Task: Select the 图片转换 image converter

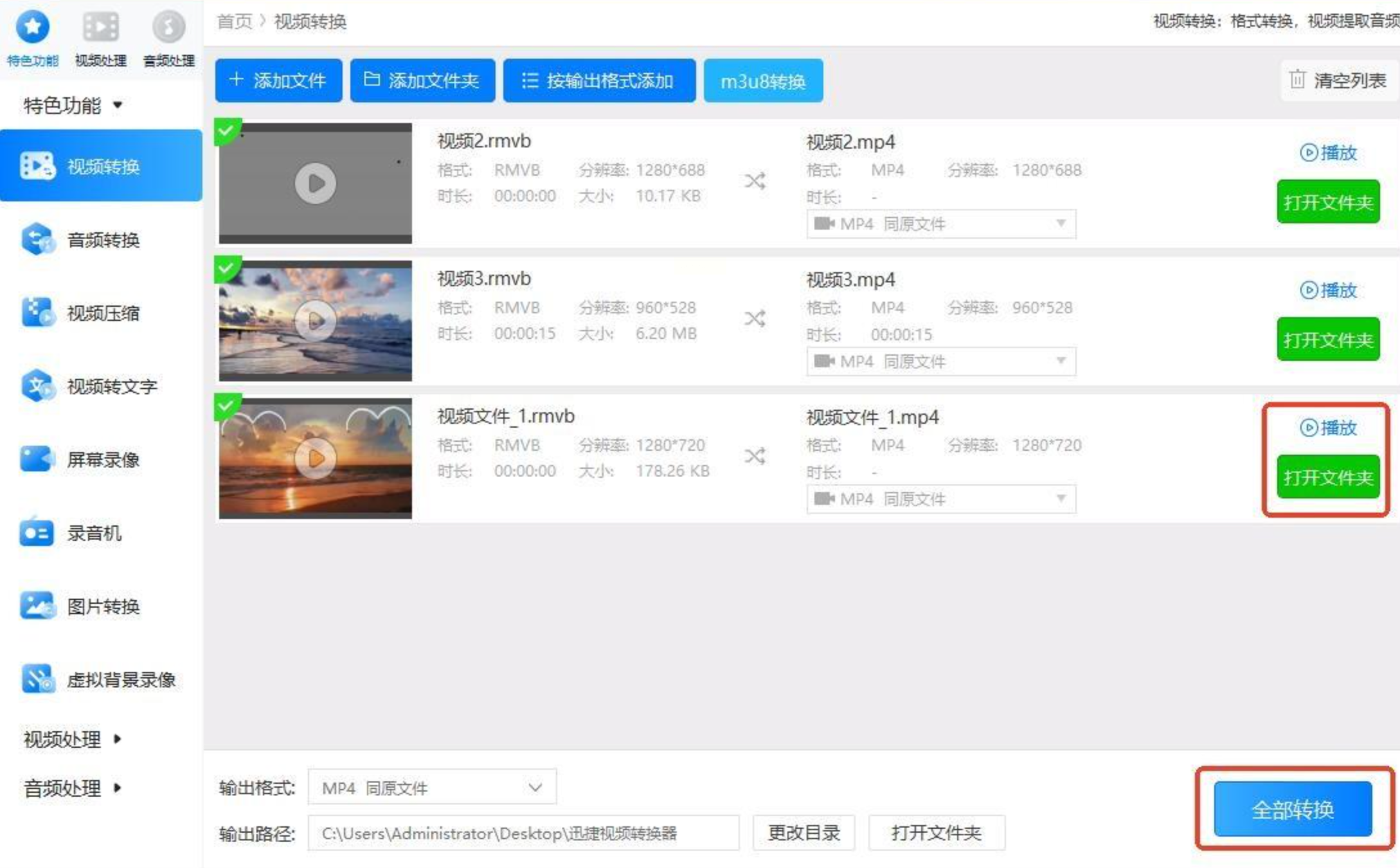Action: coord(102,606)
